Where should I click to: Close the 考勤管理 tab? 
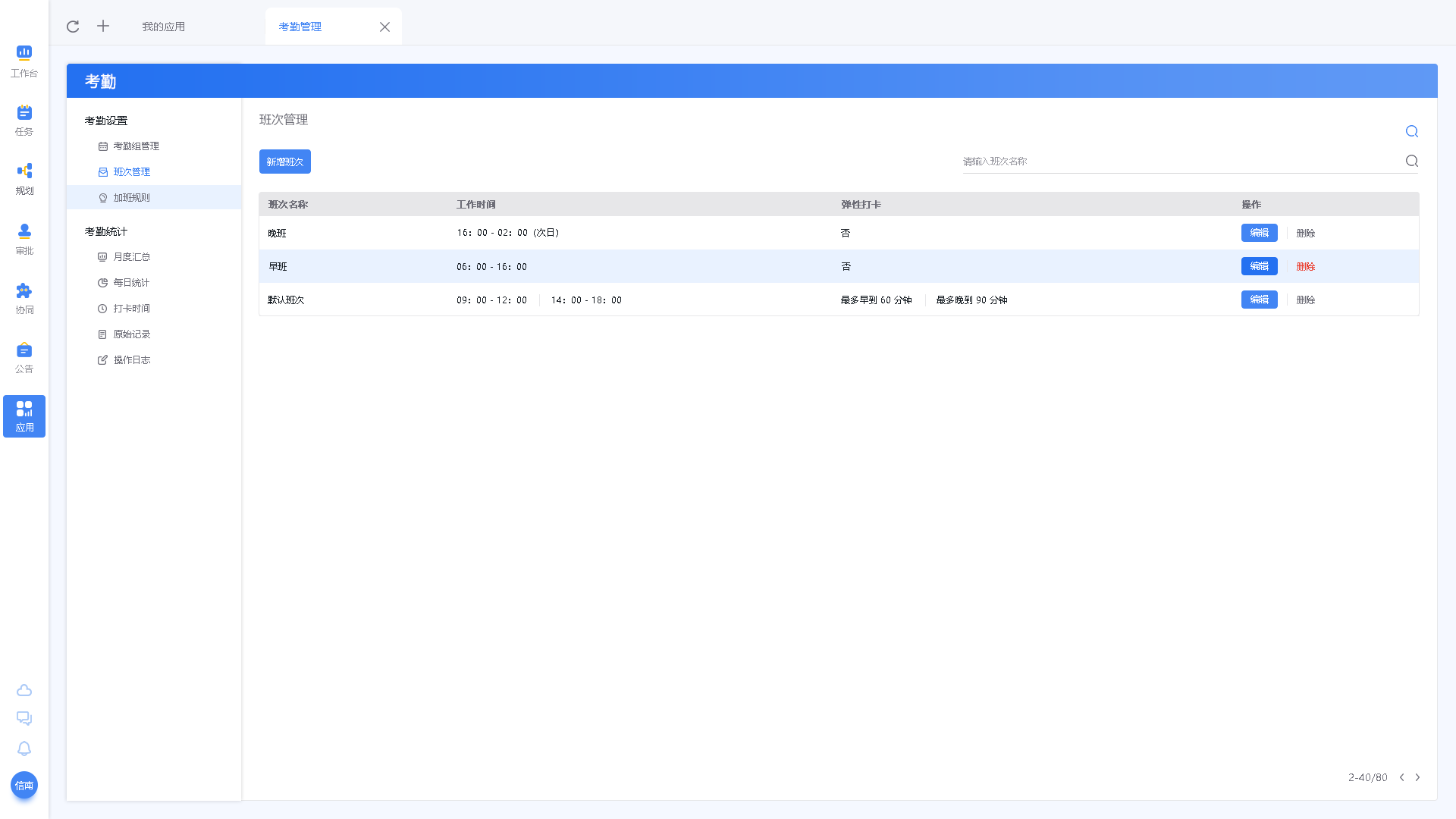point(384,27)
